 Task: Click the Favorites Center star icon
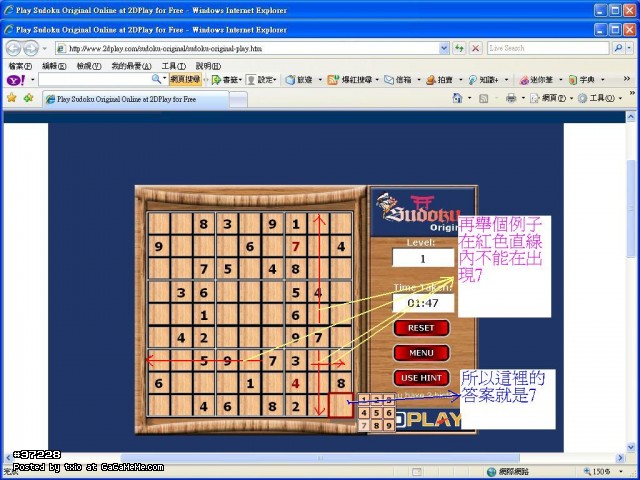12,98
